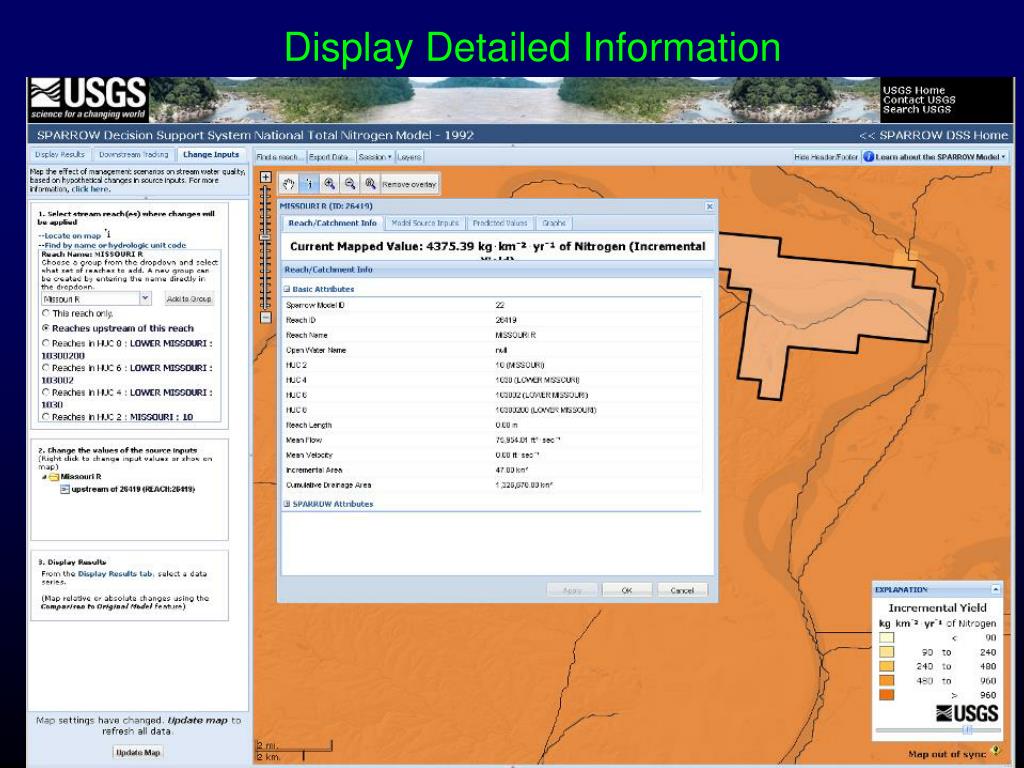
Task: Click the Mean Flow value row
Action: (x=493, y=440)
